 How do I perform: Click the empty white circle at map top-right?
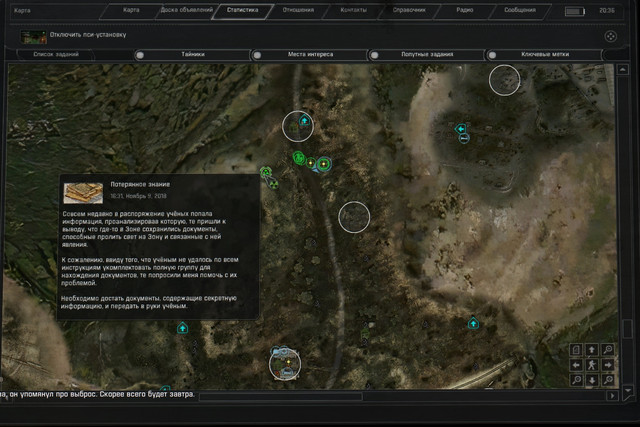tap(504, 80)
